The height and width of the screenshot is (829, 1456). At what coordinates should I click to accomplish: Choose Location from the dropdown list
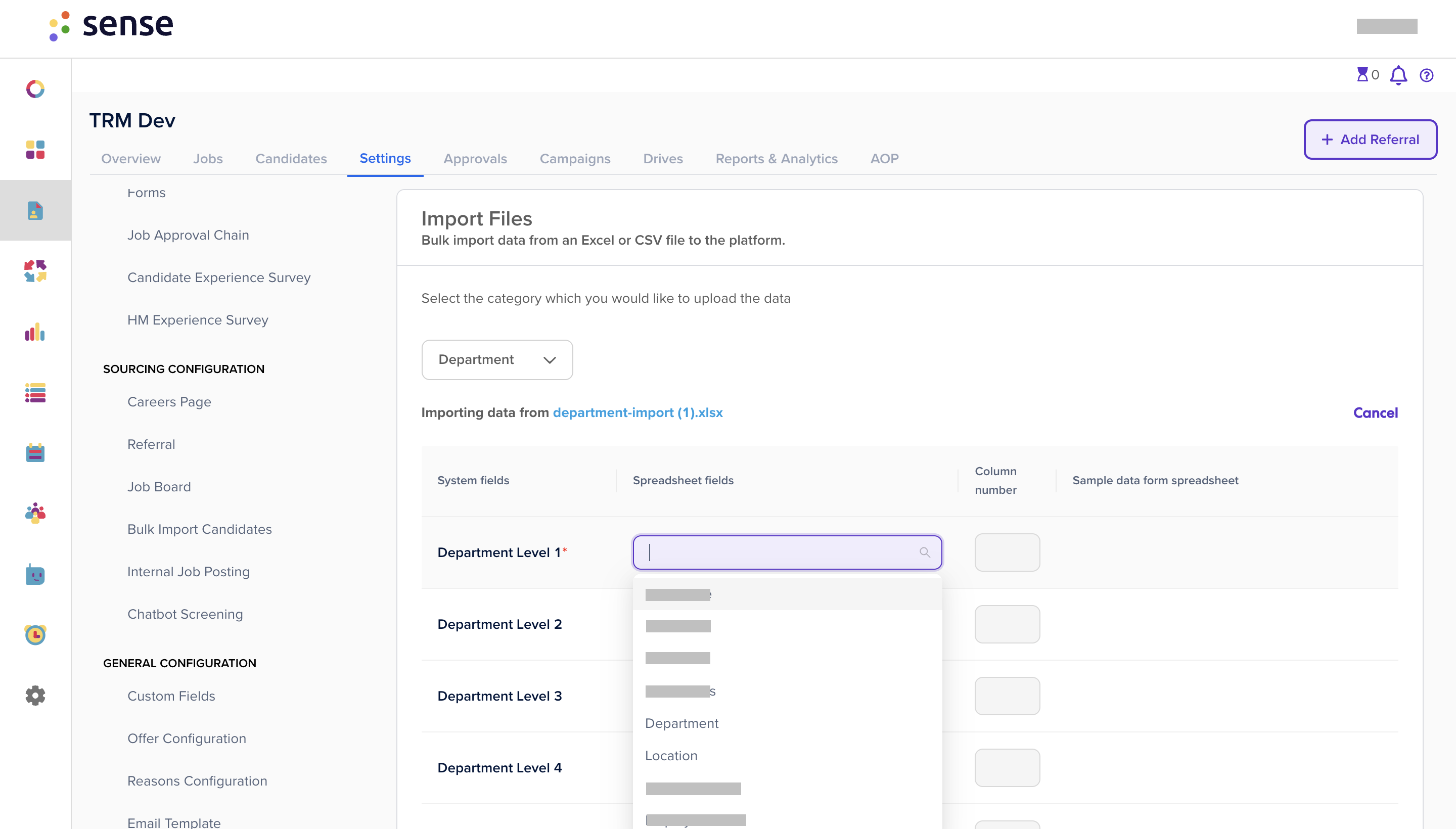[671, 756]
